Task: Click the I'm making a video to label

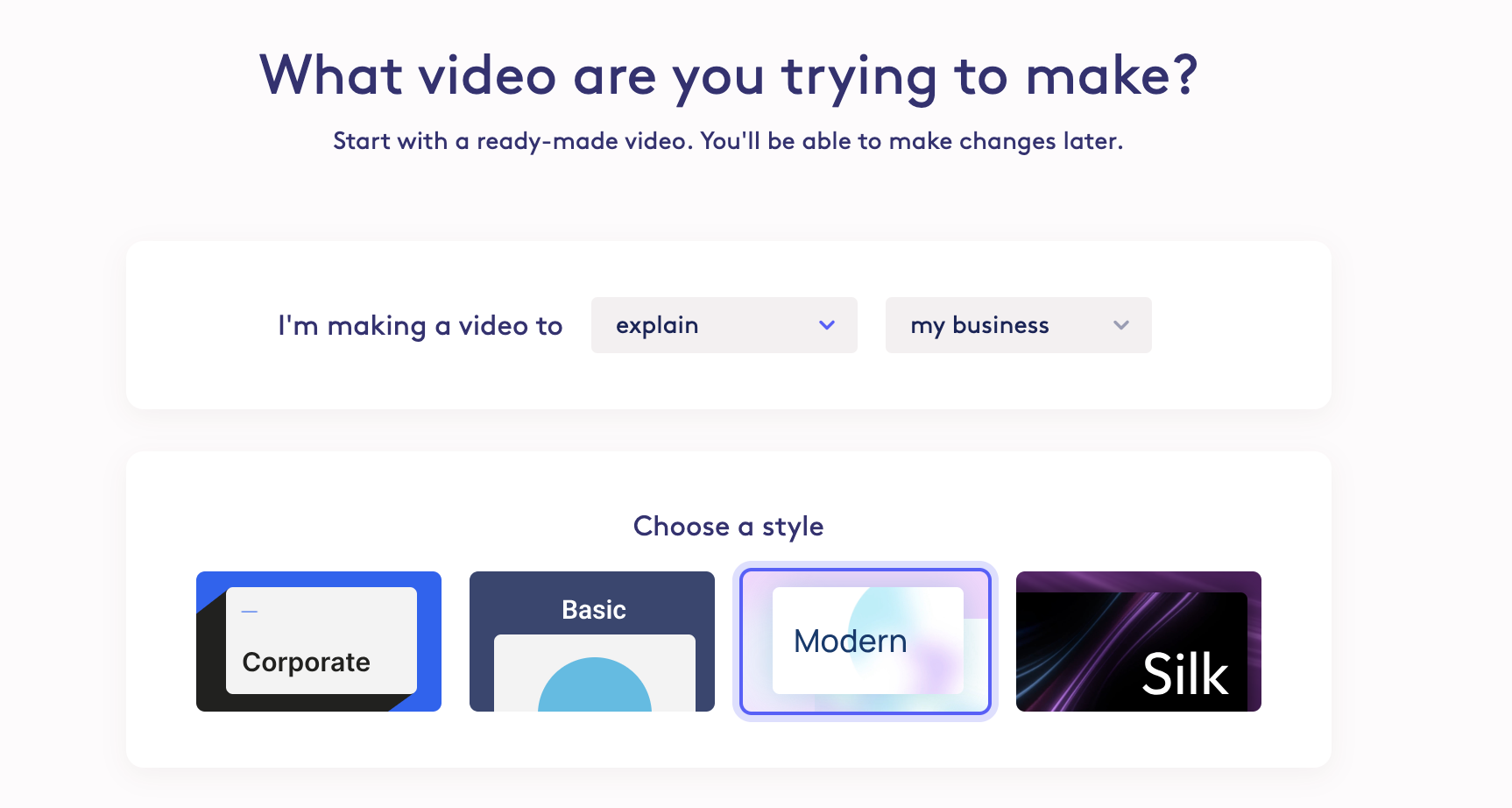Action: pyautogui.click(x=420, y=325)
